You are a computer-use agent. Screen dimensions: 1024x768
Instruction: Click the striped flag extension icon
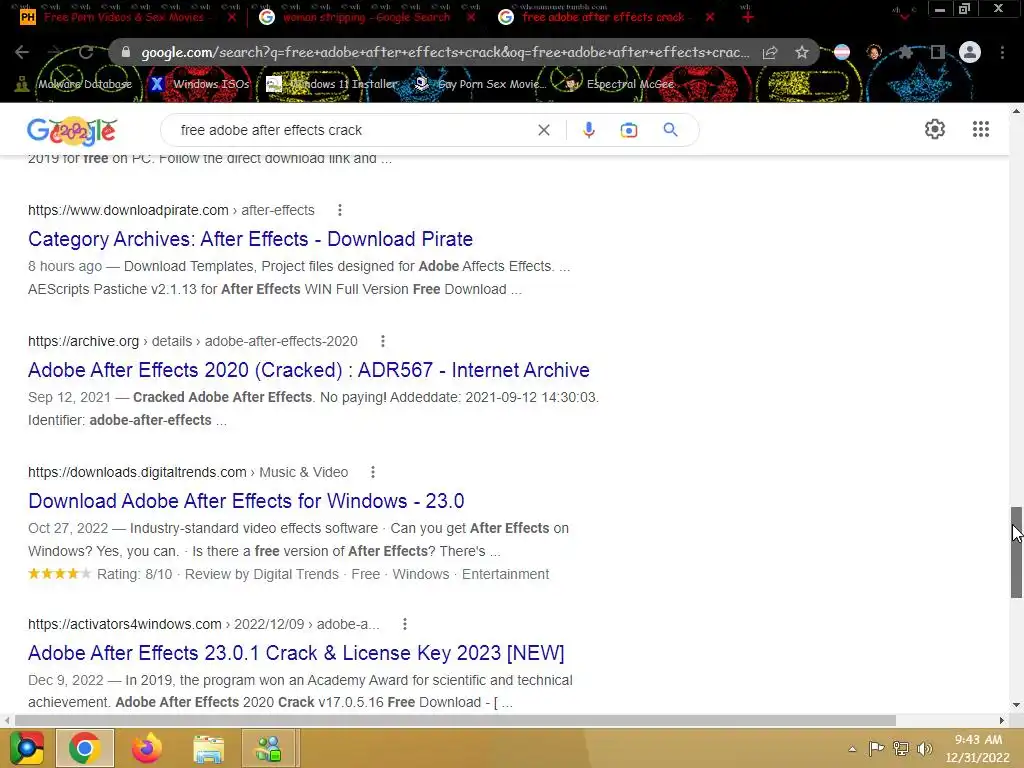coord(842,52)
